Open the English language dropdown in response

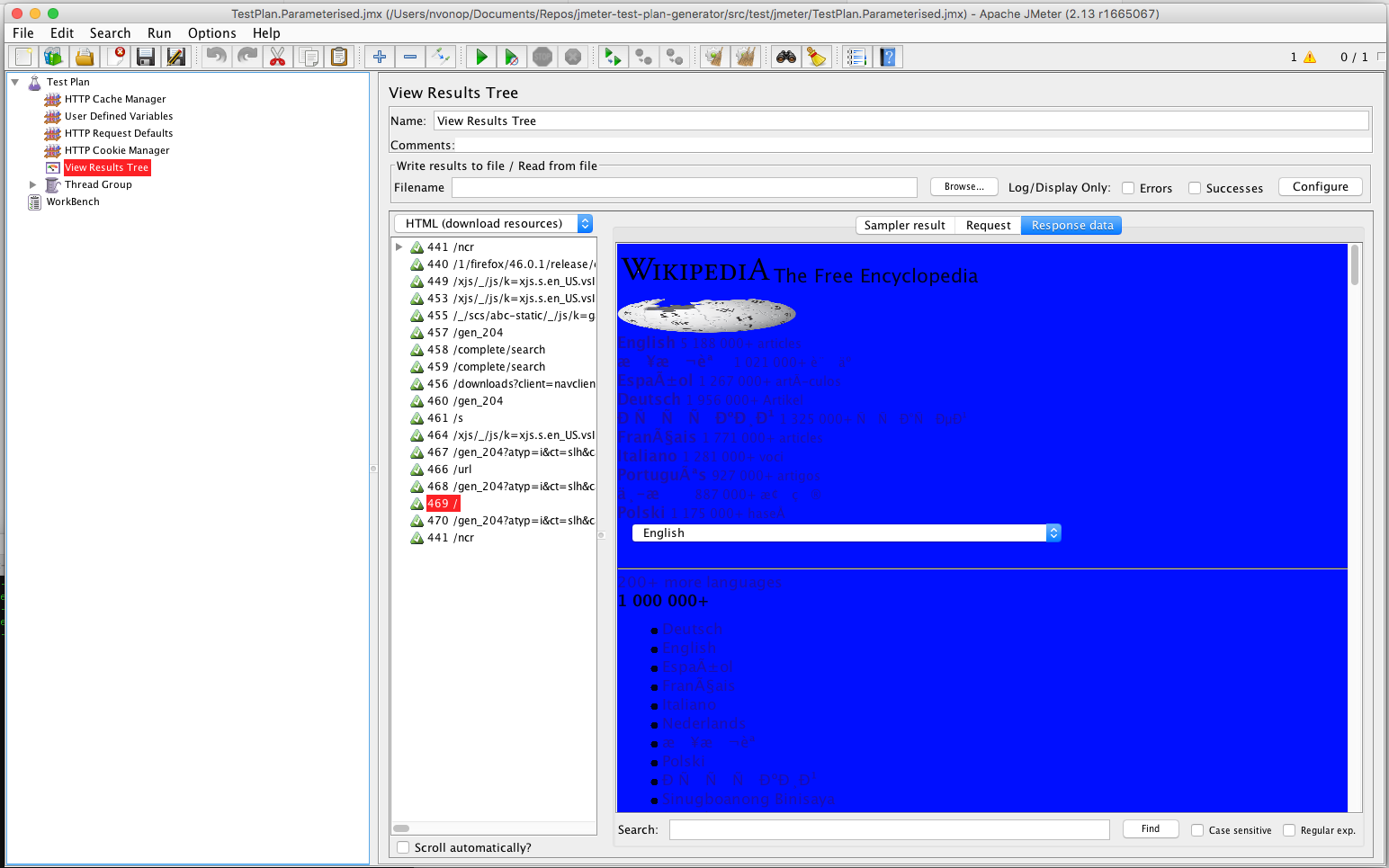click(847, 532)
